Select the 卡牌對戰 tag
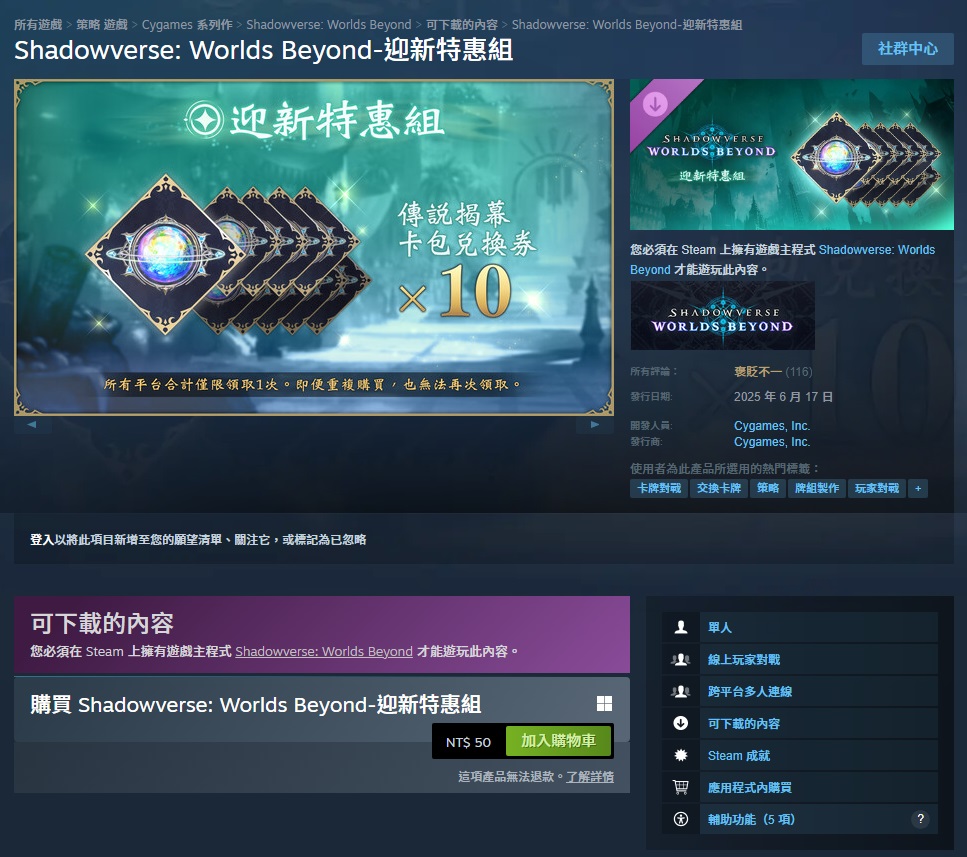 [x=659, y=488]
